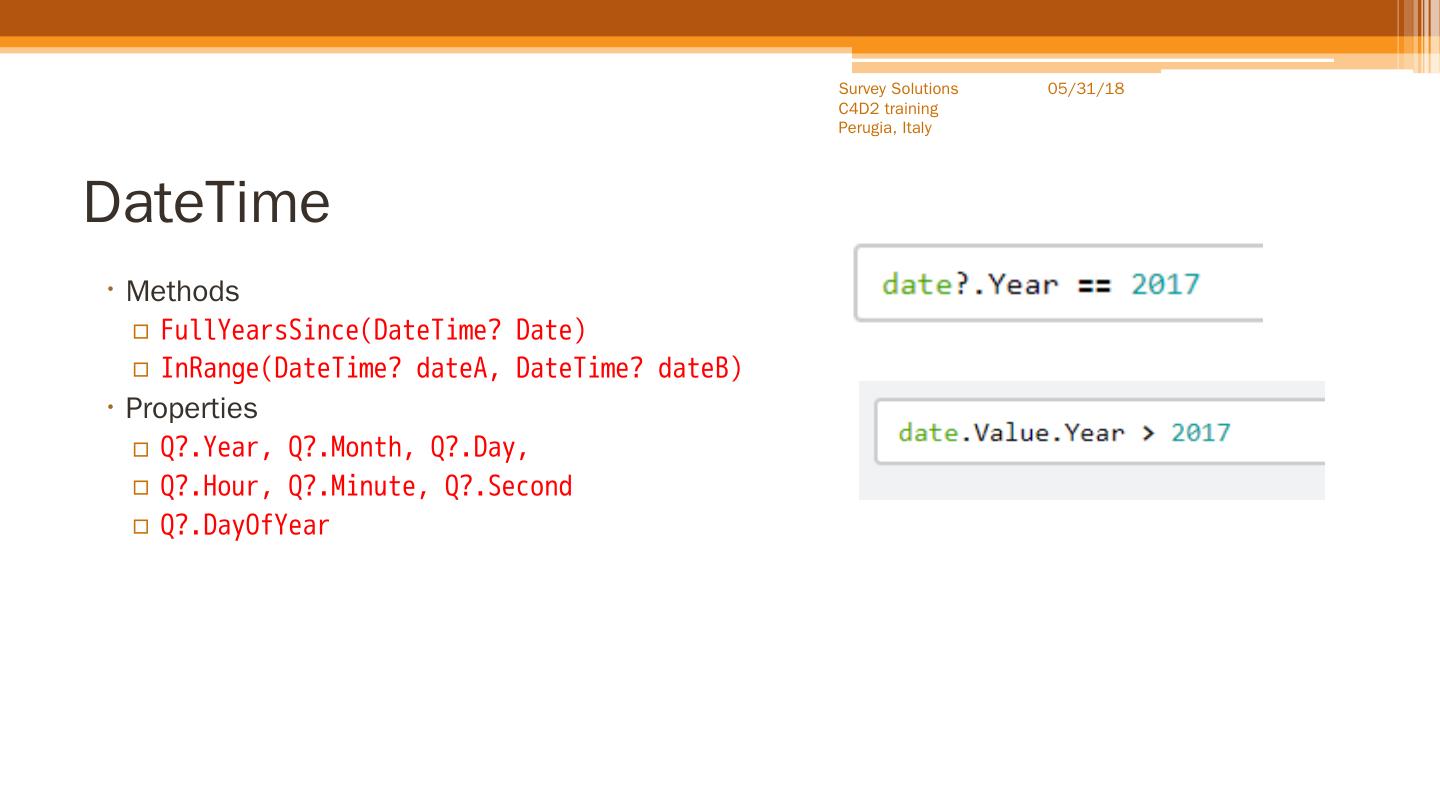The height and width of the screenshot is (810, 1440).
Task: Click the 05/31/18 date in header
Action: [1086, 89]
